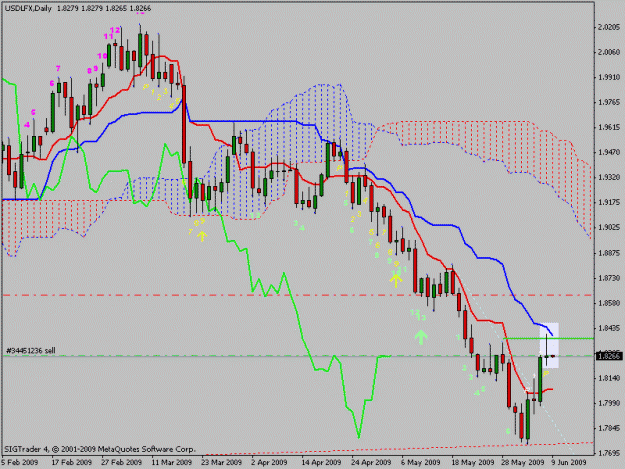This screenshot has width=625, height=469.
Task: Select the shaded rectangle around latest candles
Action: point(549,345)
